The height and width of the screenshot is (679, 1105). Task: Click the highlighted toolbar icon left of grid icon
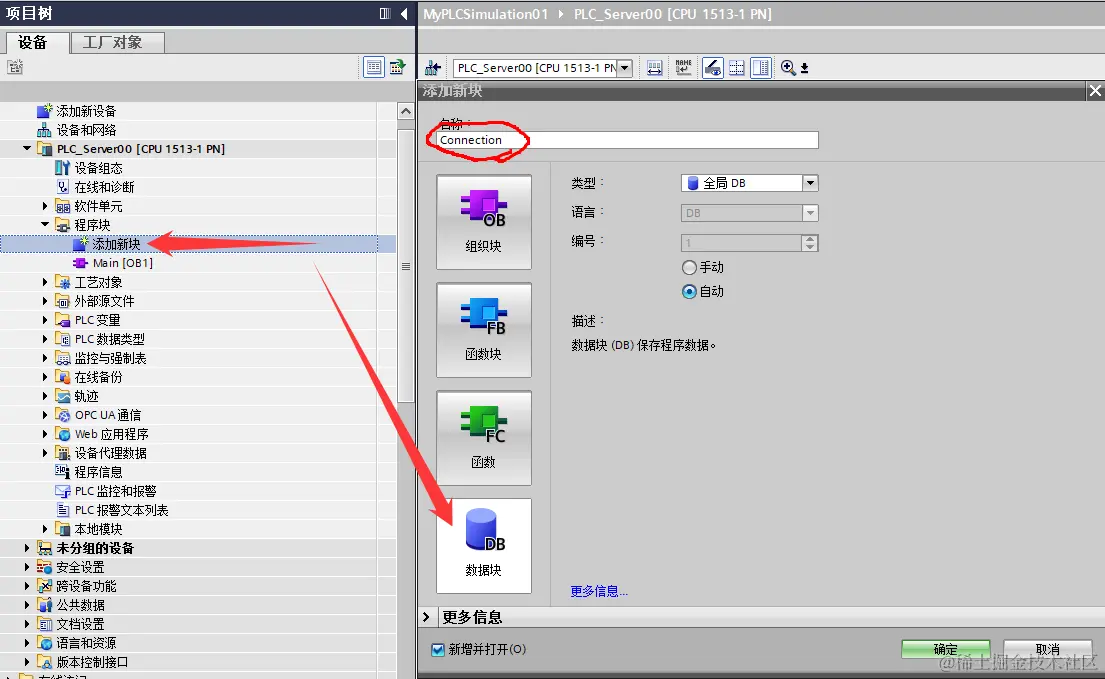(712, 68)
